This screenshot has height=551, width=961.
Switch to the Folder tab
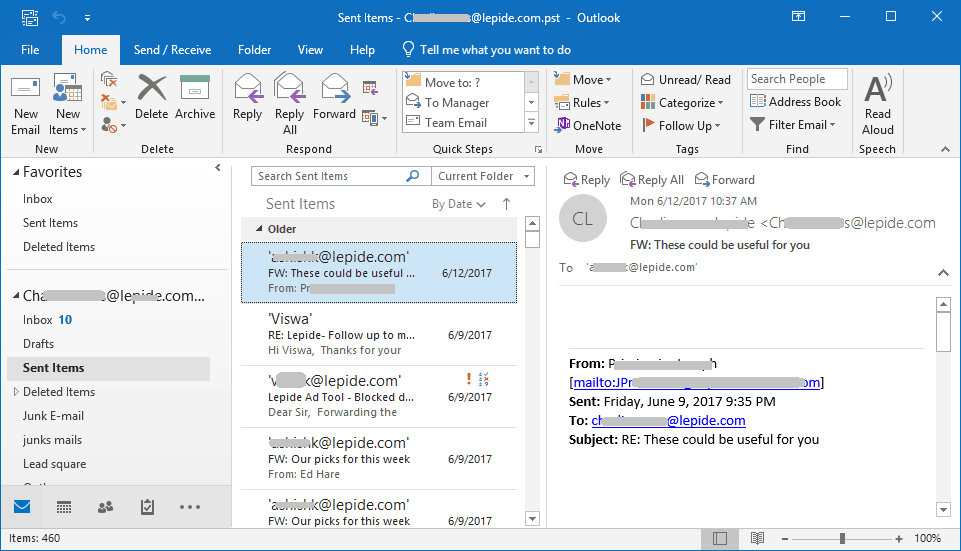coord(254,50)
